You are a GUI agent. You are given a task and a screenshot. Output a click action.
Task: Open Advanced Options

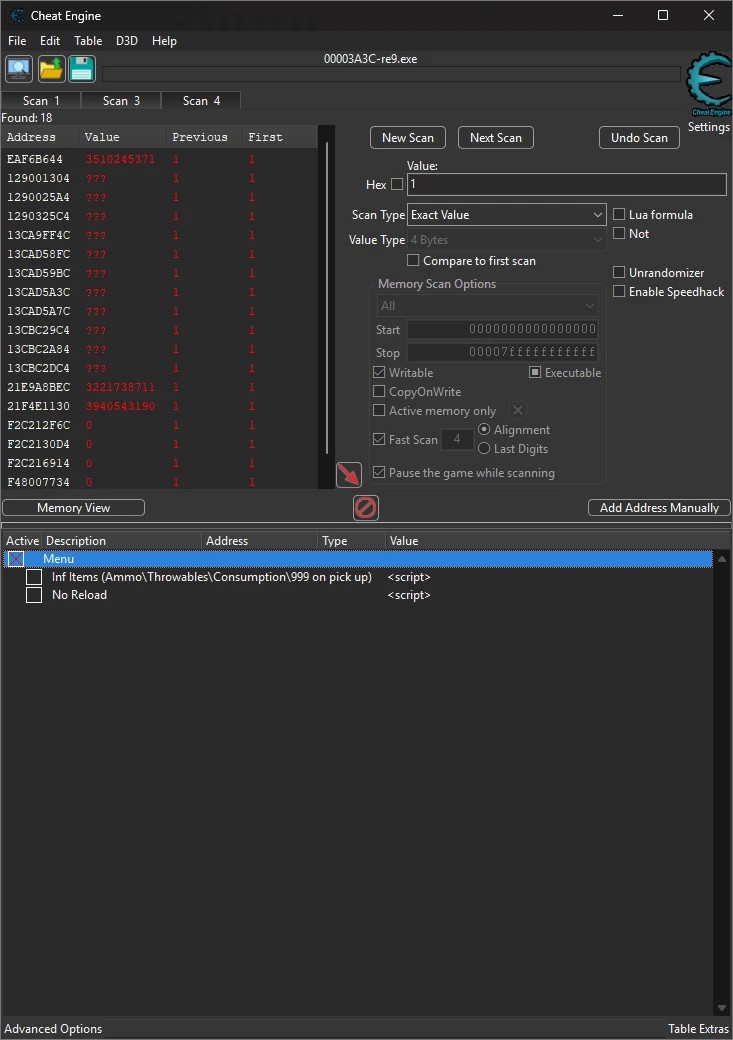(x=53, y=1029)
